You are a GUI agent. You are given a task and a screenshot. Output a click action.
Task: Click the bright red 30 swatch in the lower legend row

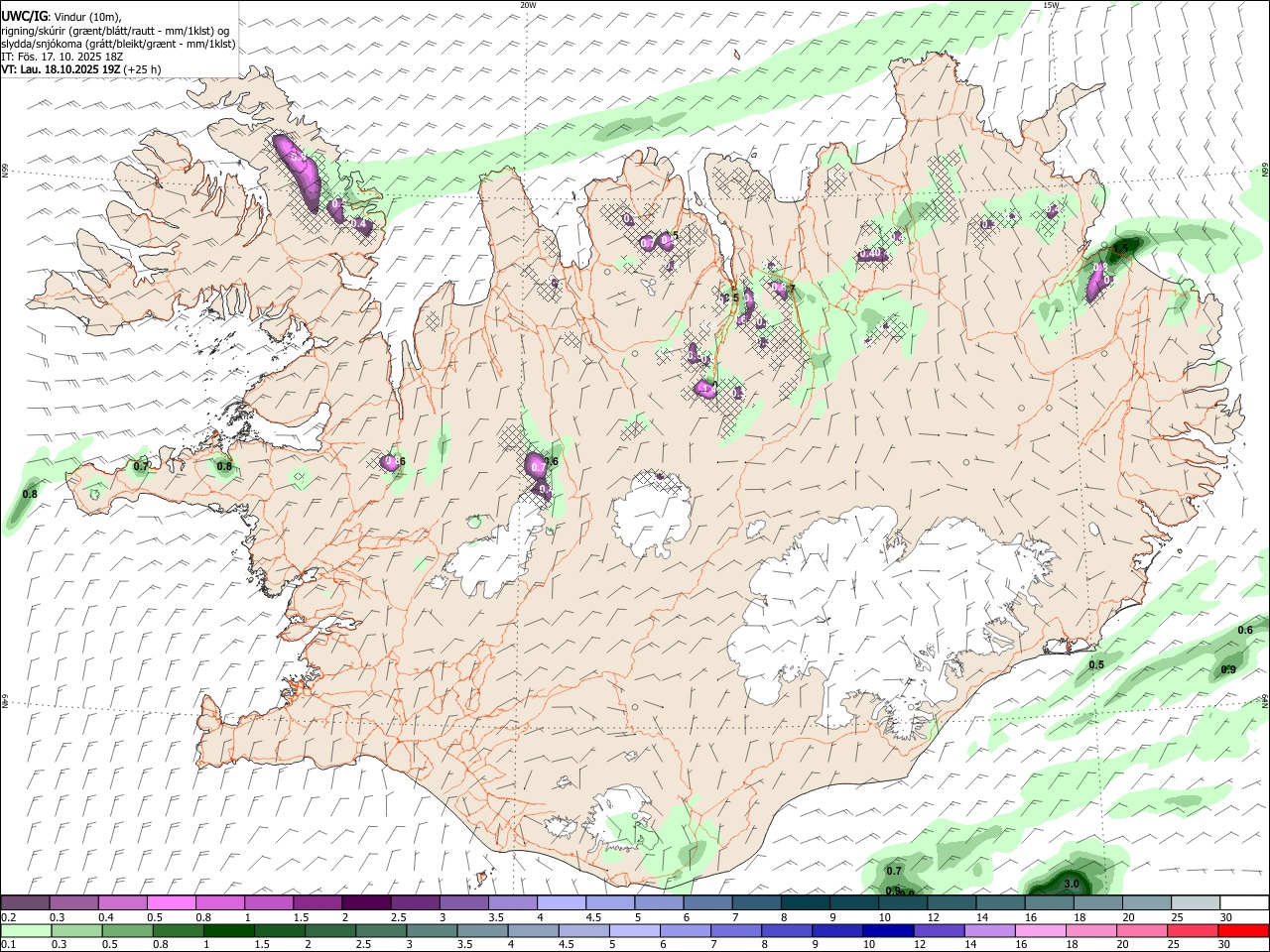click(x=1243, y=930)
